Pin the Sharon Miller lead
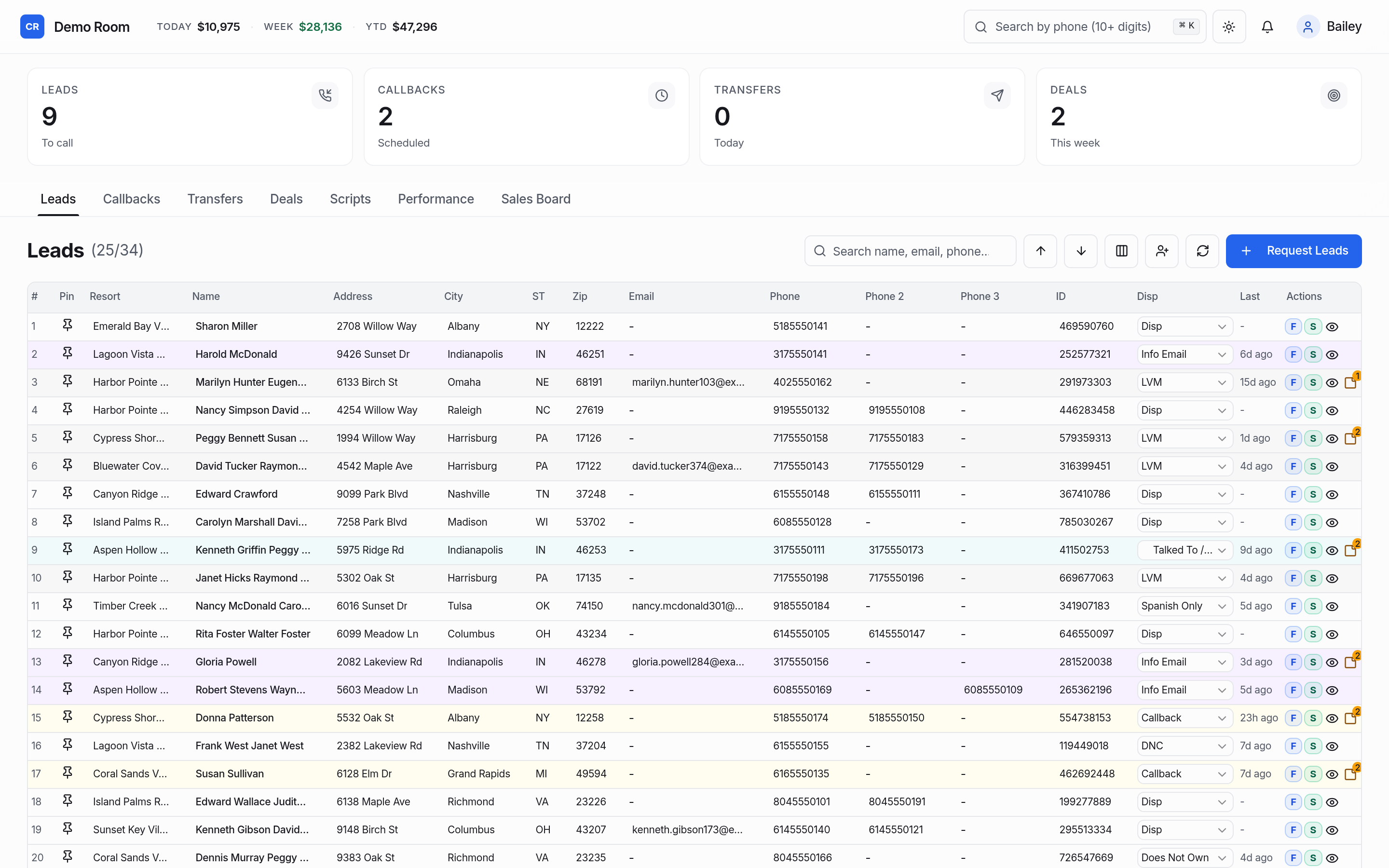 (67, 325)
